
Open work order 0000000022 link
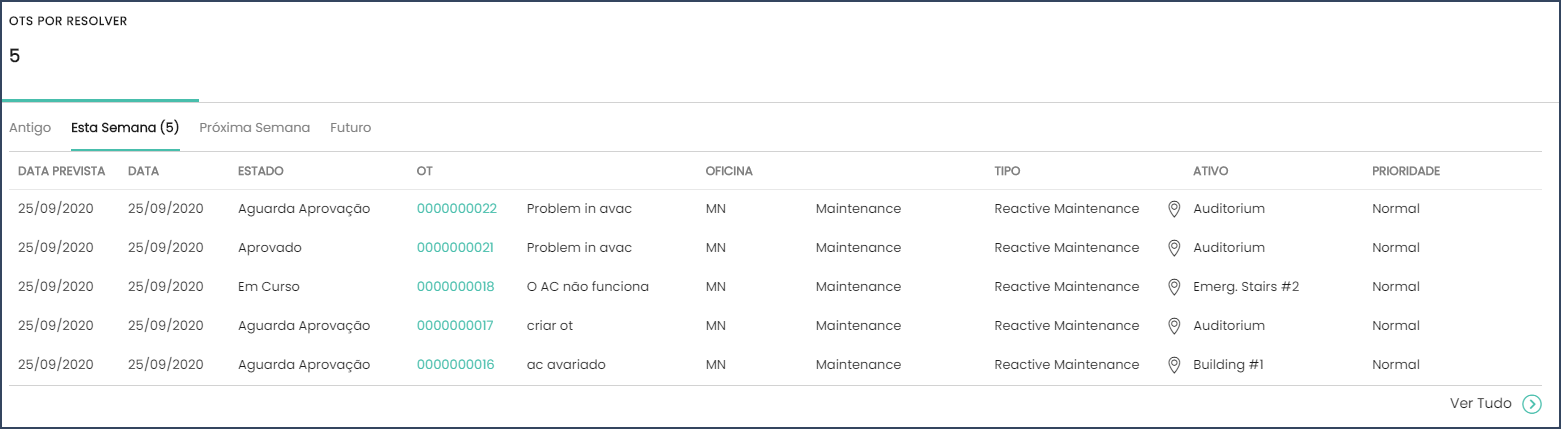(457, 209)
